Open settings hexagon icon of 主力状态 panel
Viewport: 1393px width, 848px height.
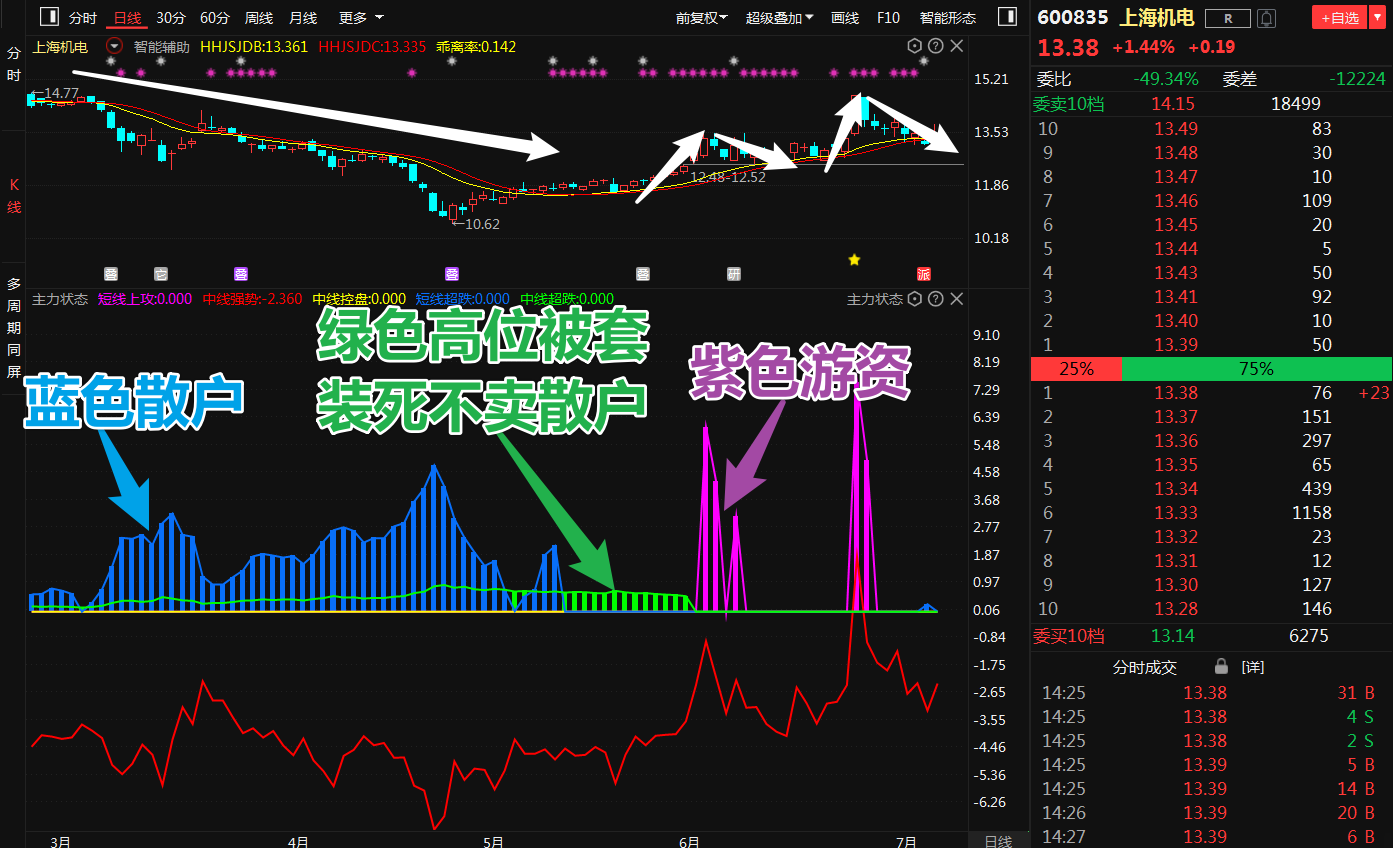tap(914, 299)
